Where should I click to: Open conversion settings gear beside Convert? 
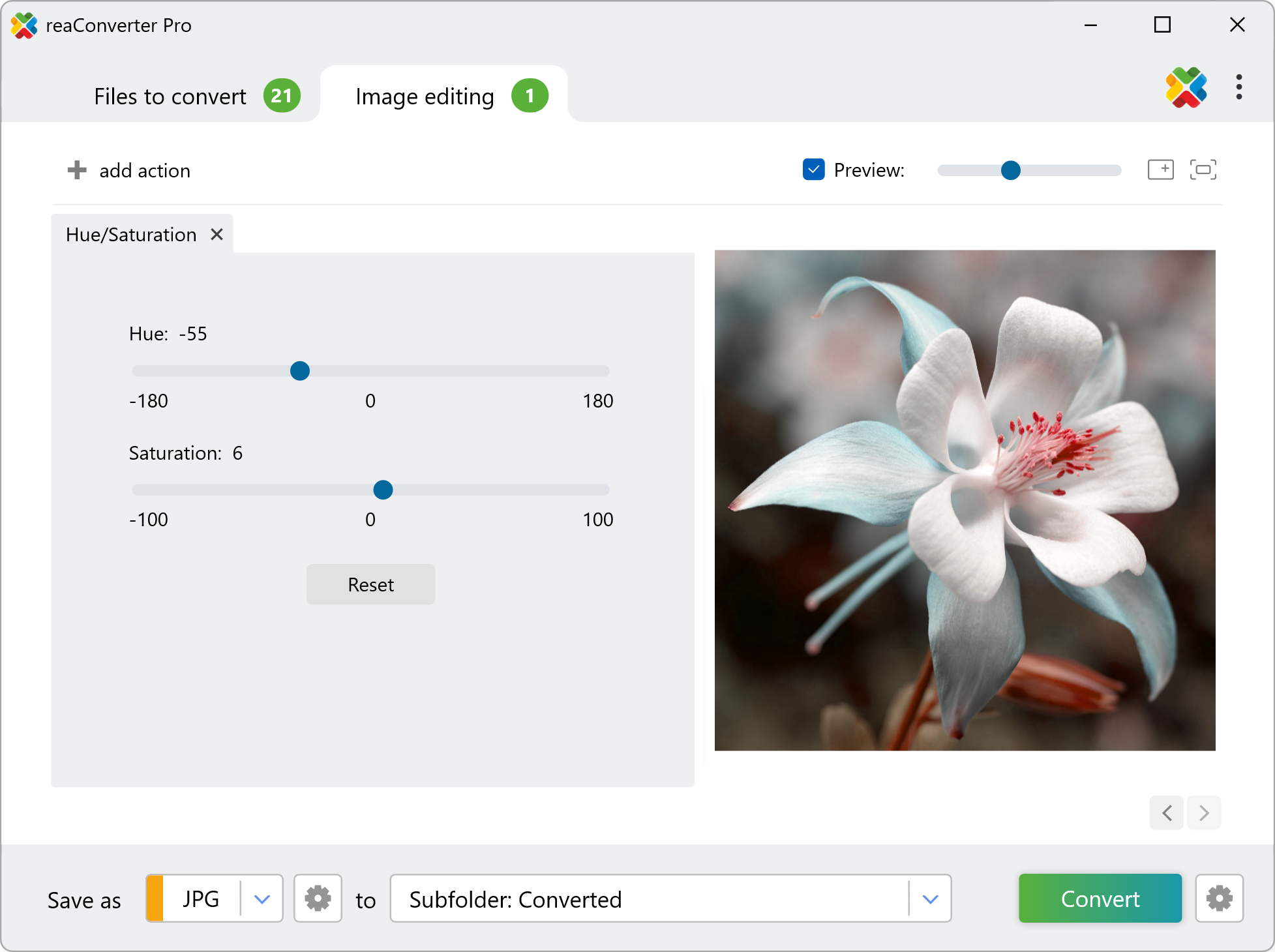1218,899
